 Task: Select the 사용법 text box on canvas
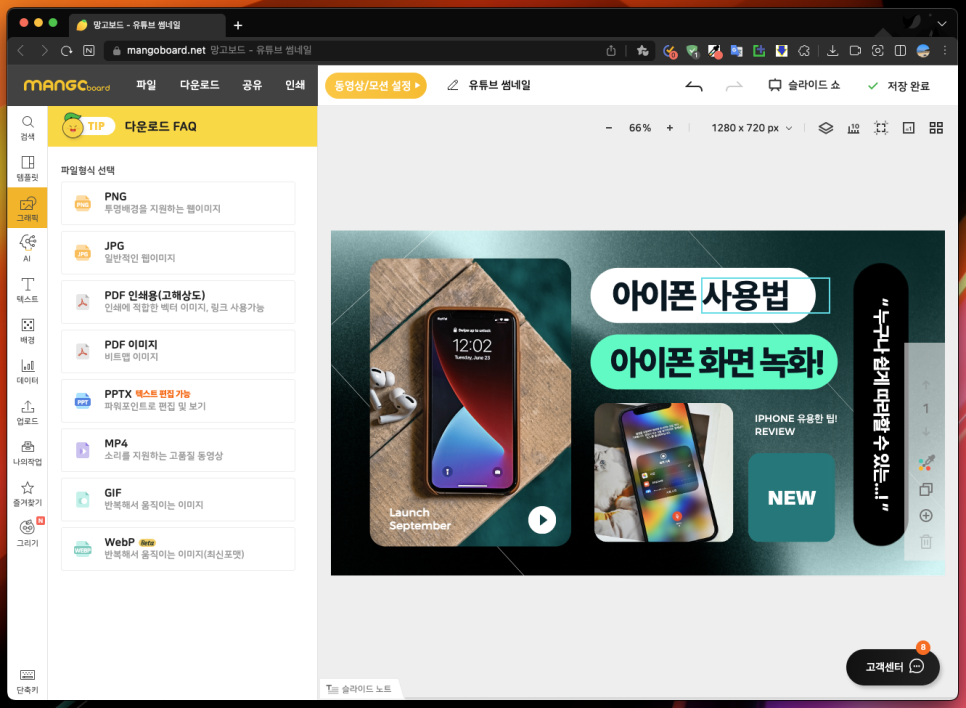click(765, 296)
